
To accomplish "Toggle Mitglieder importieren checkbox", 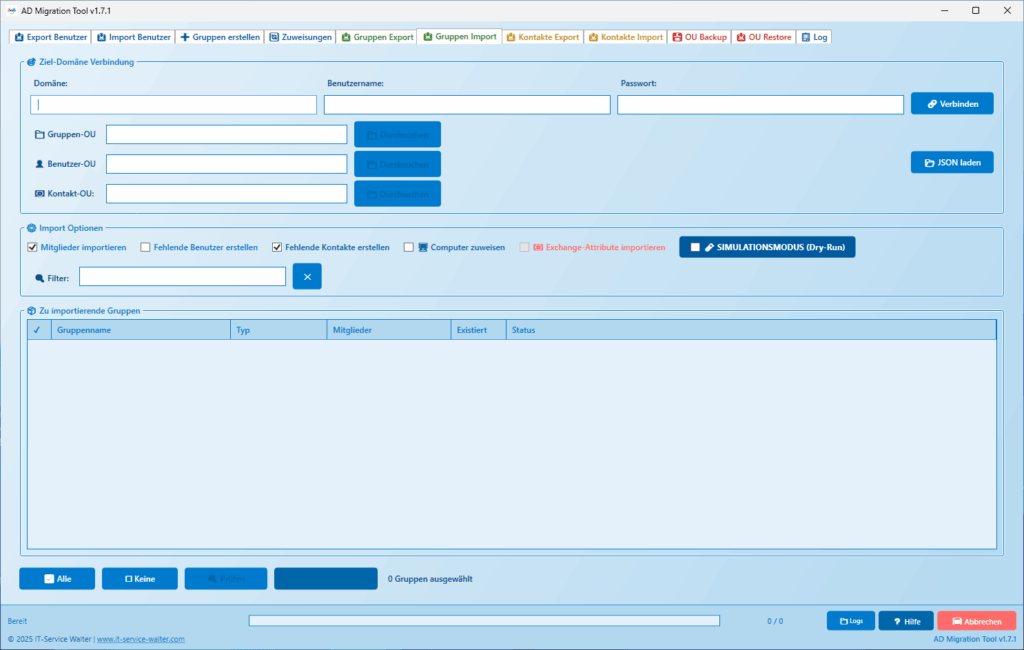I will (x=33, y=247).
